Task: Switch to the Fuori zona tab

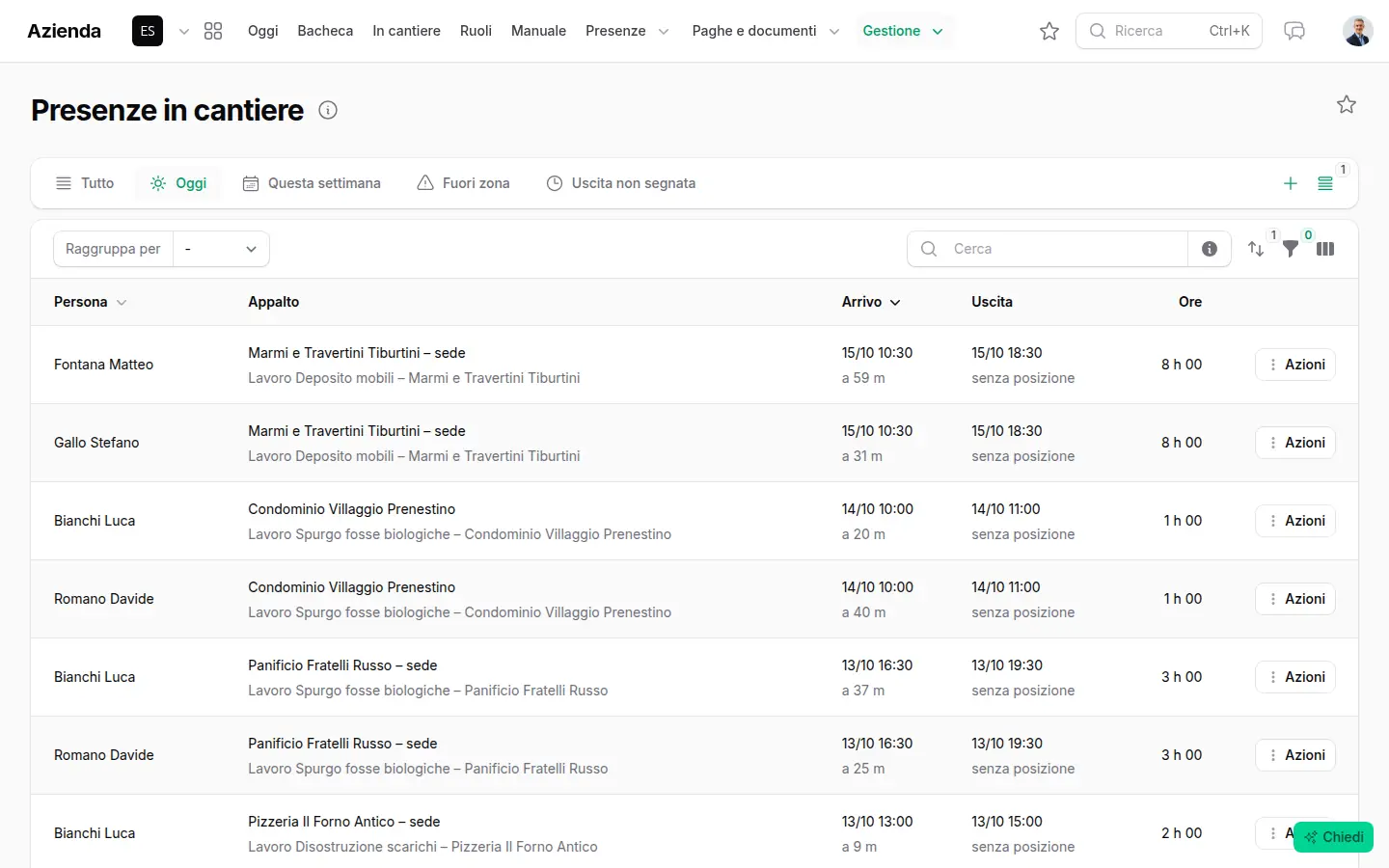Action: 463,183
